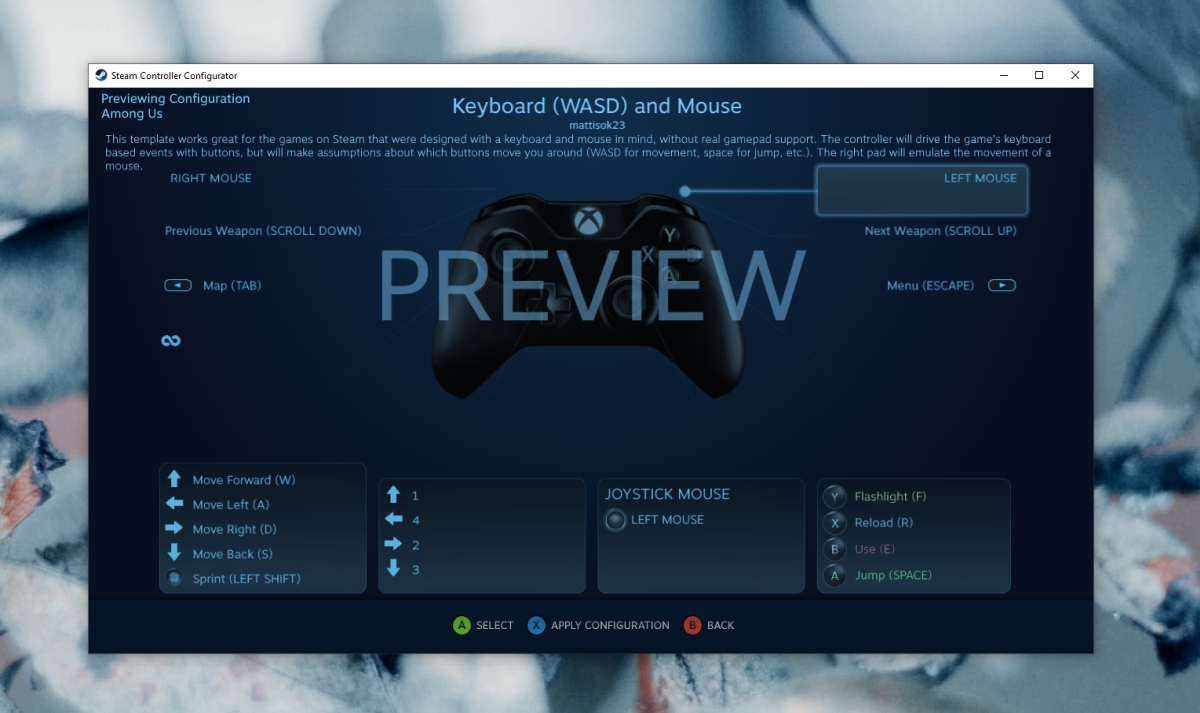Click the Move Back (S) down arrow icon
The width and height of the screenshot is (1200, 713).
tap(174, 553)
